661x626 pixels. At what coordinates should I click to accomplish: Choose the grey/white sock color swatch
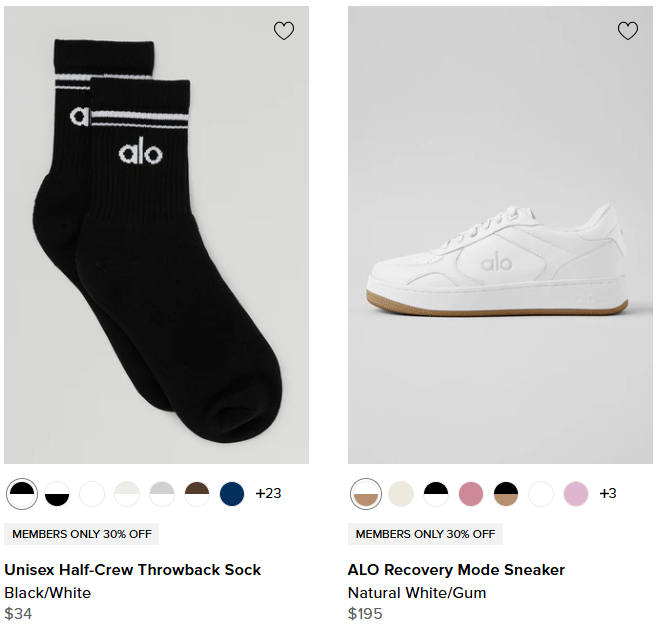point(162,493)
